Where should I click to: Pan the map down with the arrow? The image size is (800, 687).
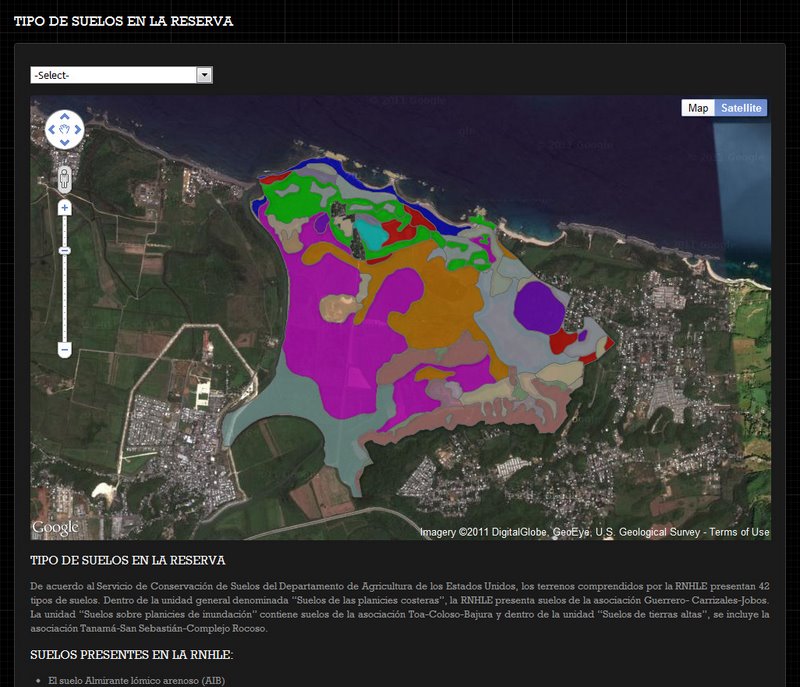pos(65,143)
